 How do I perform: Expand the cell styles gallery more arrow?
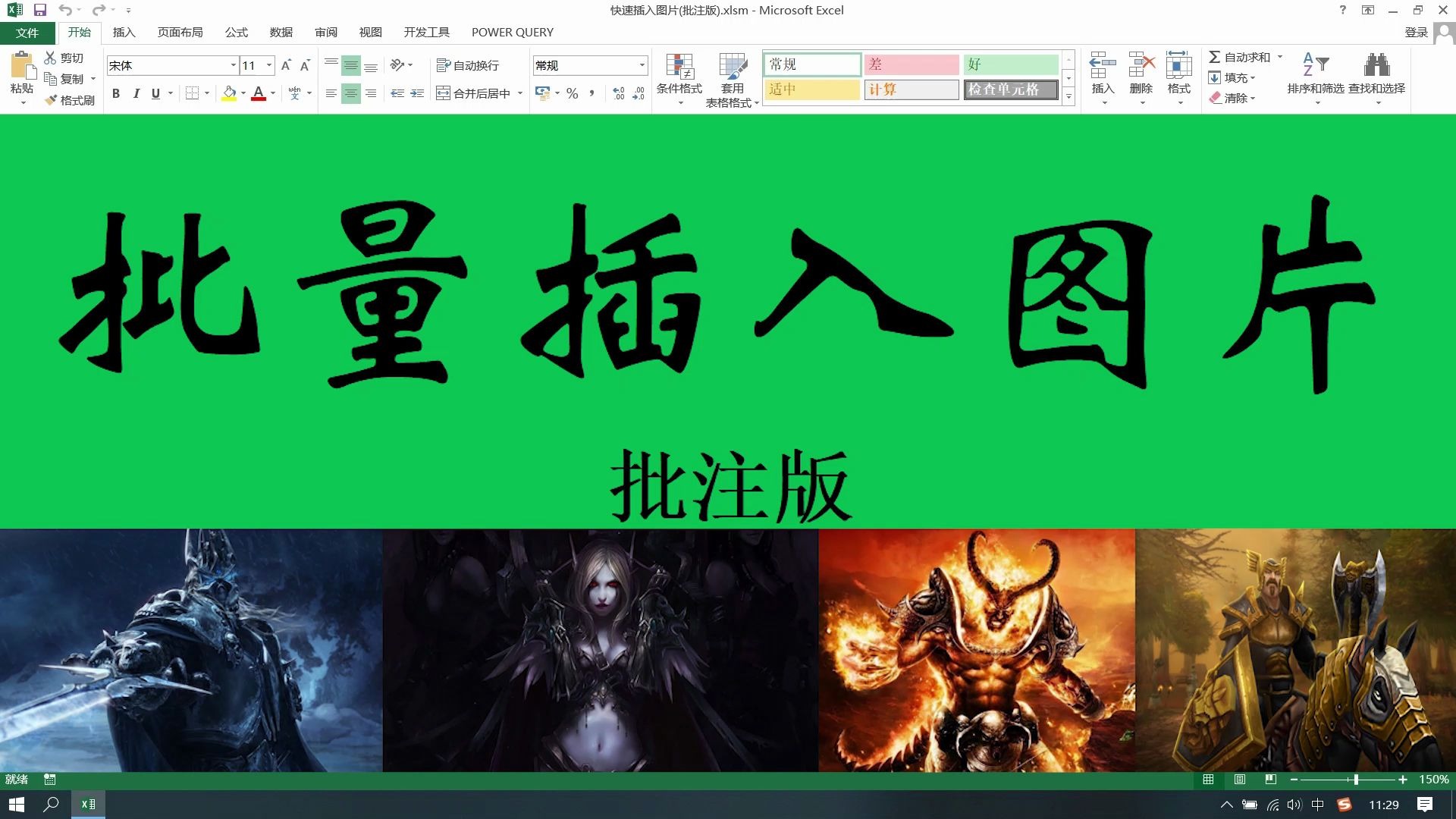[x=1068, y=96]
